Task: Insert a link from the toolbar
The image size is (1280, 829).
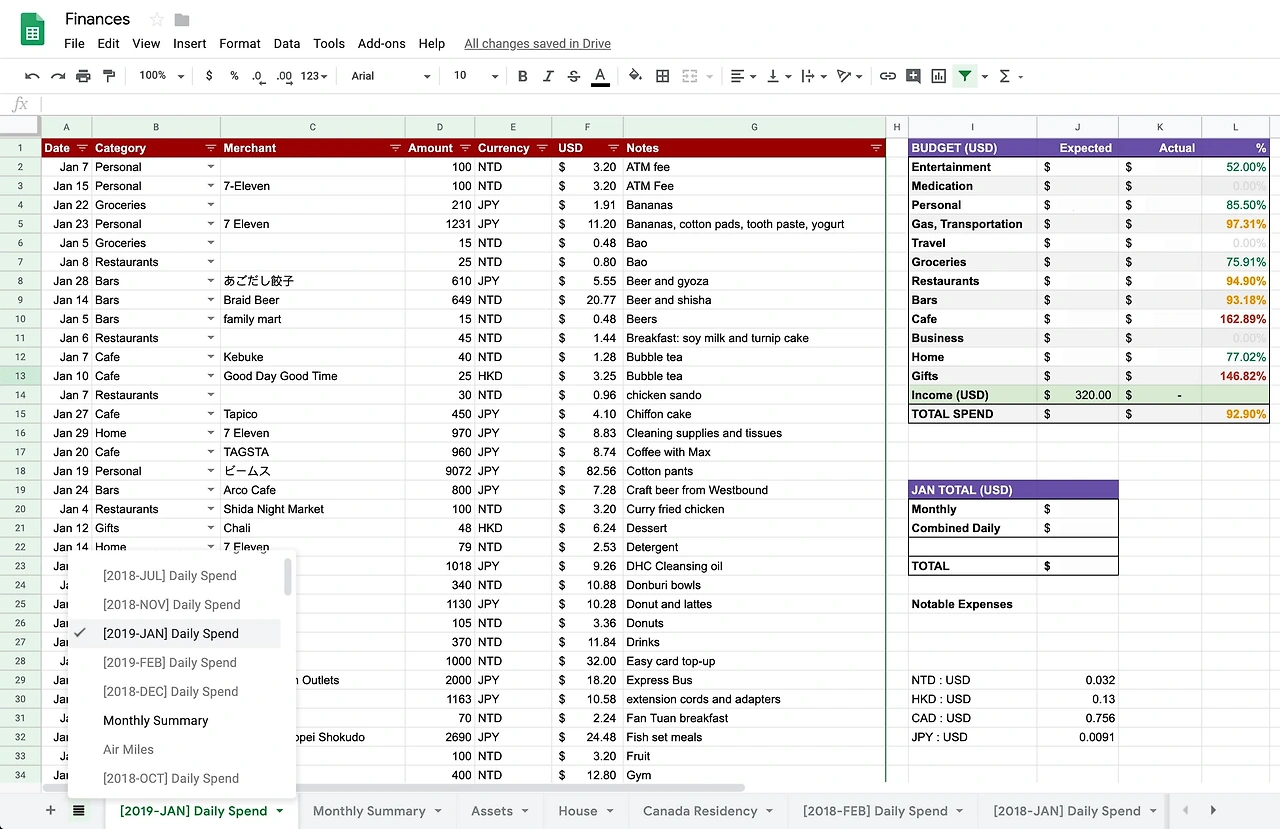Action: point(887,76)
